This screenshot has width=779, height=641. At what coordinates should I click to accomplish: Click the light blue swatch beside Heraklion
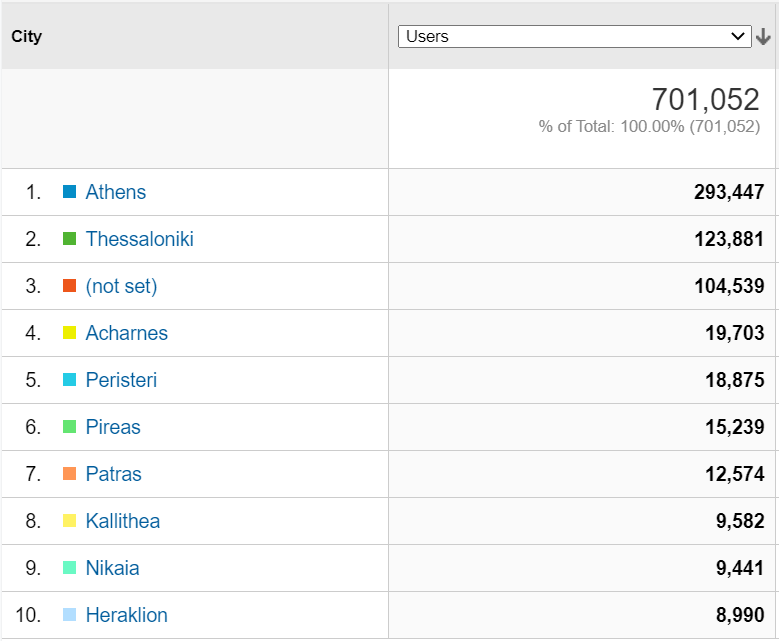pos(69,615)
